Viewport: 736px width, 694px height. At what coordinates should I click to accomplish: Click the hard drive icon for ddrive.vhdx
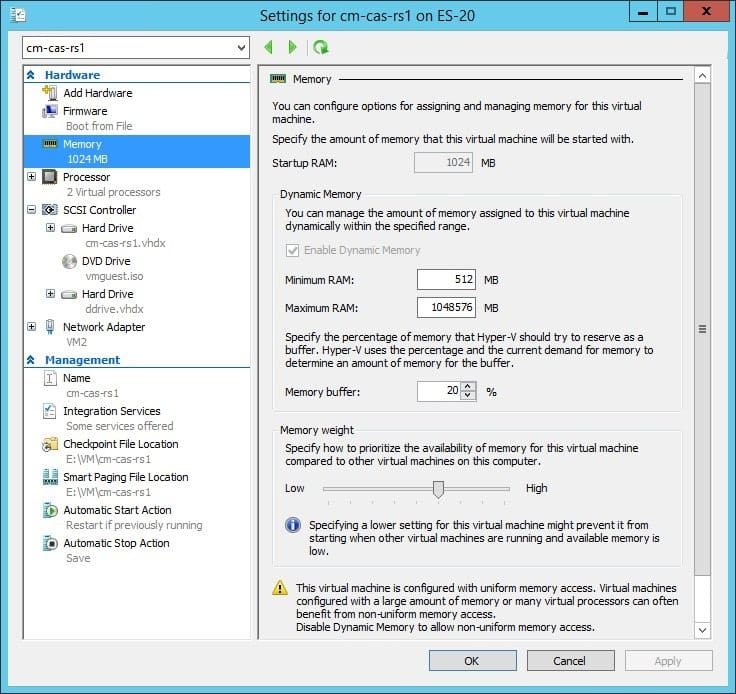(x=69, y=295)
